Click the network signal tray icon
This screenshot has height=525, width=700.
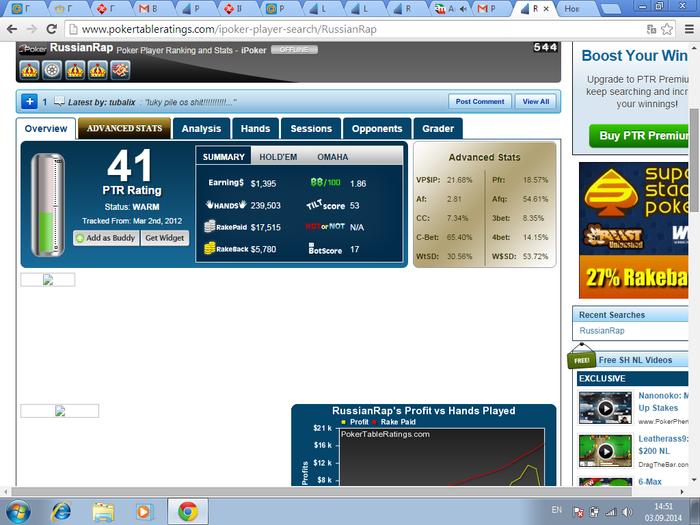(x=611, y=512)
